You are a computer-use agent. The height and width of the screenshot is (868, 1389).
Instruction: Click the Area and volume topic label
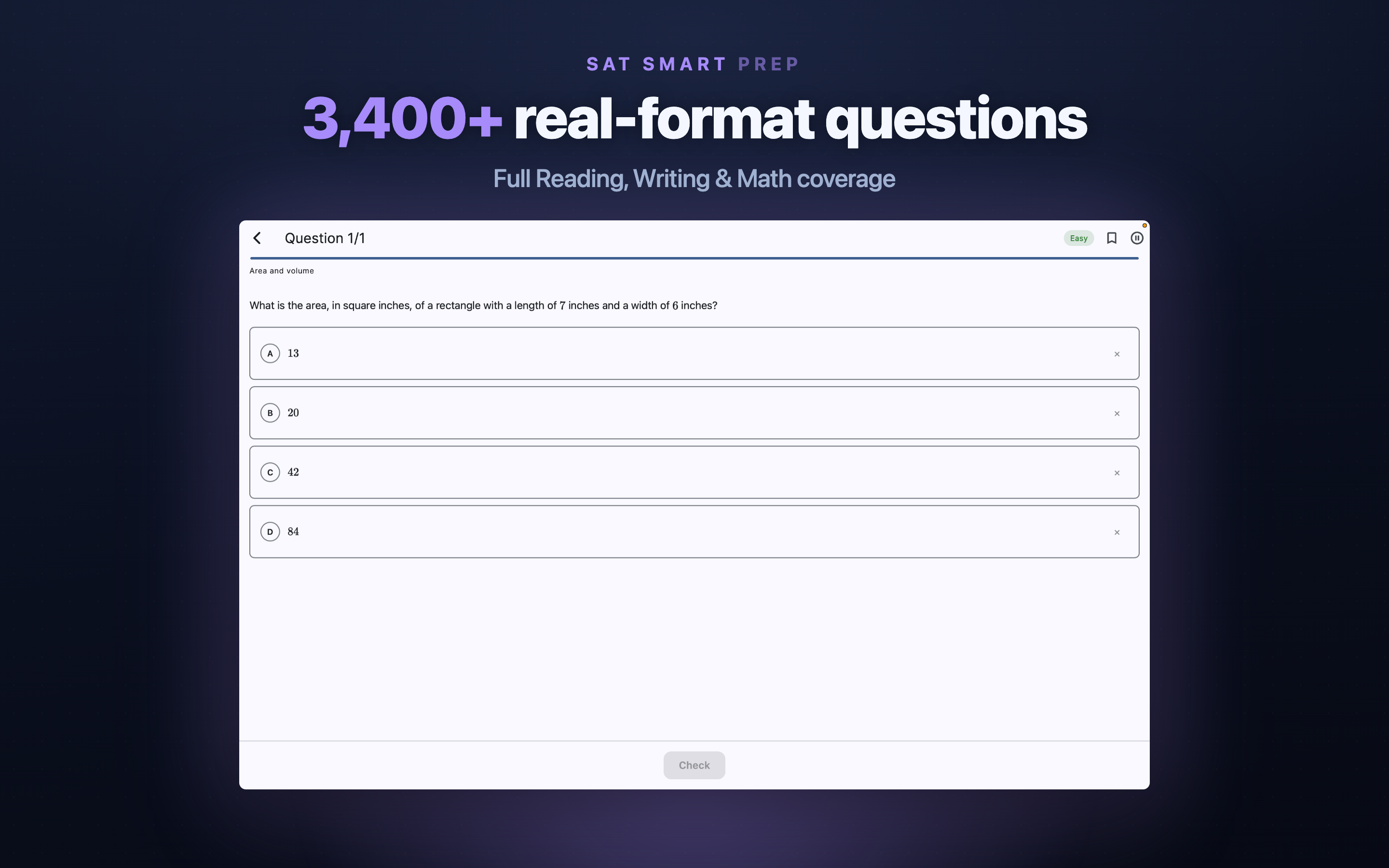coord(282,271)
